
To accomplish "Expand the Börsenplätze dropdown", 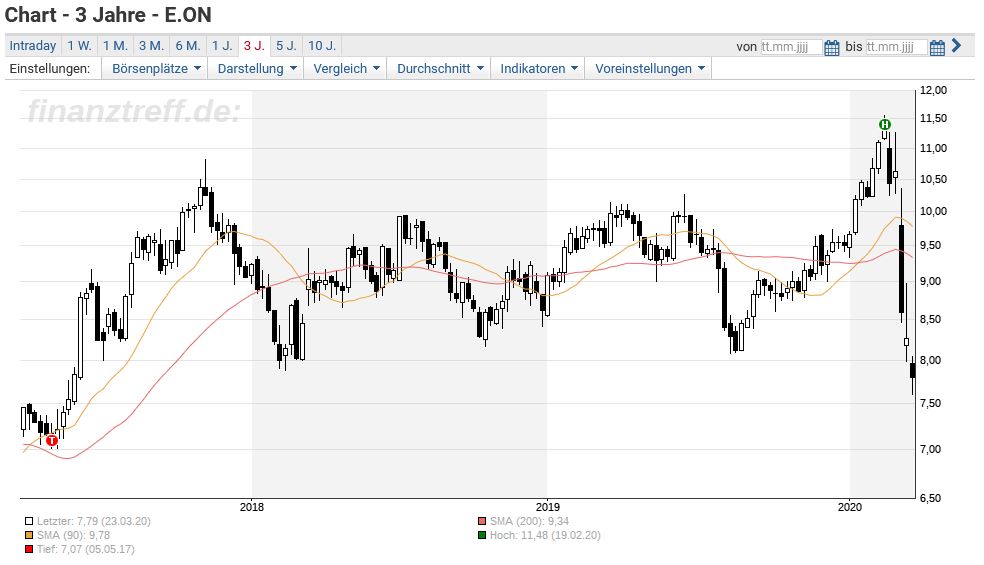I will coord(156,68).
